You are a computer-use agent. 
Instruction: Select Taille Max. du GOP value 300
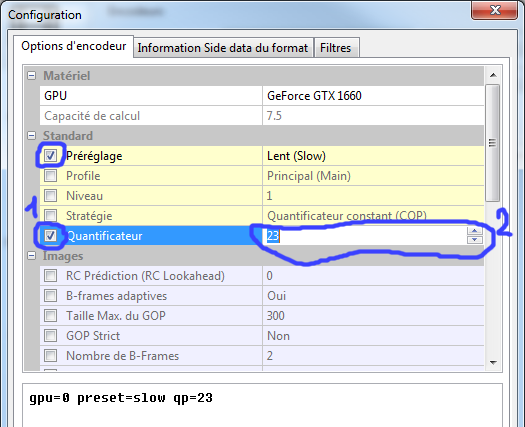pos(373,316)
